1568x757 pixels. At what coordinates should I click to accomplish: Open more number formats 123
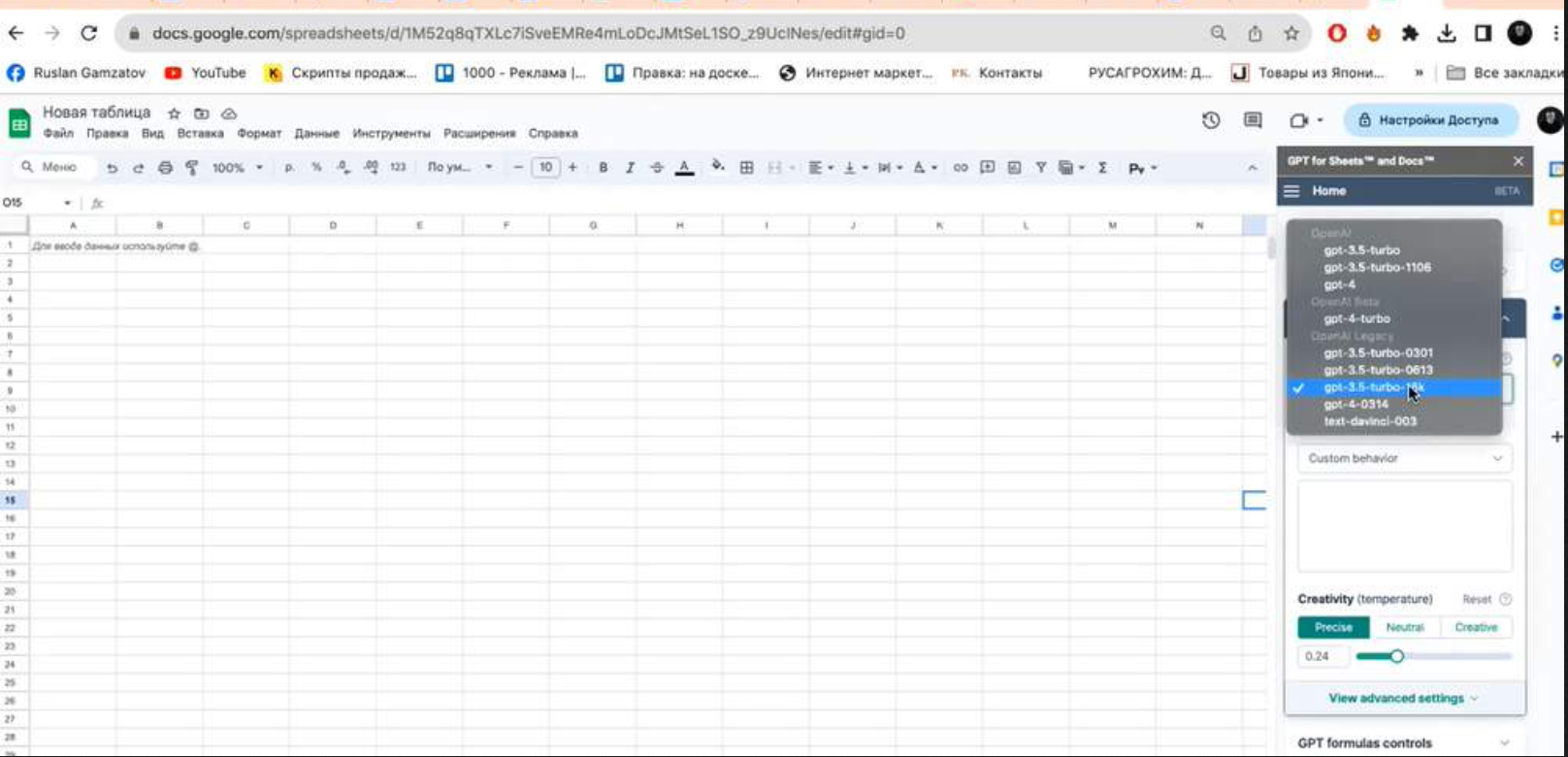tap(398, 168)
